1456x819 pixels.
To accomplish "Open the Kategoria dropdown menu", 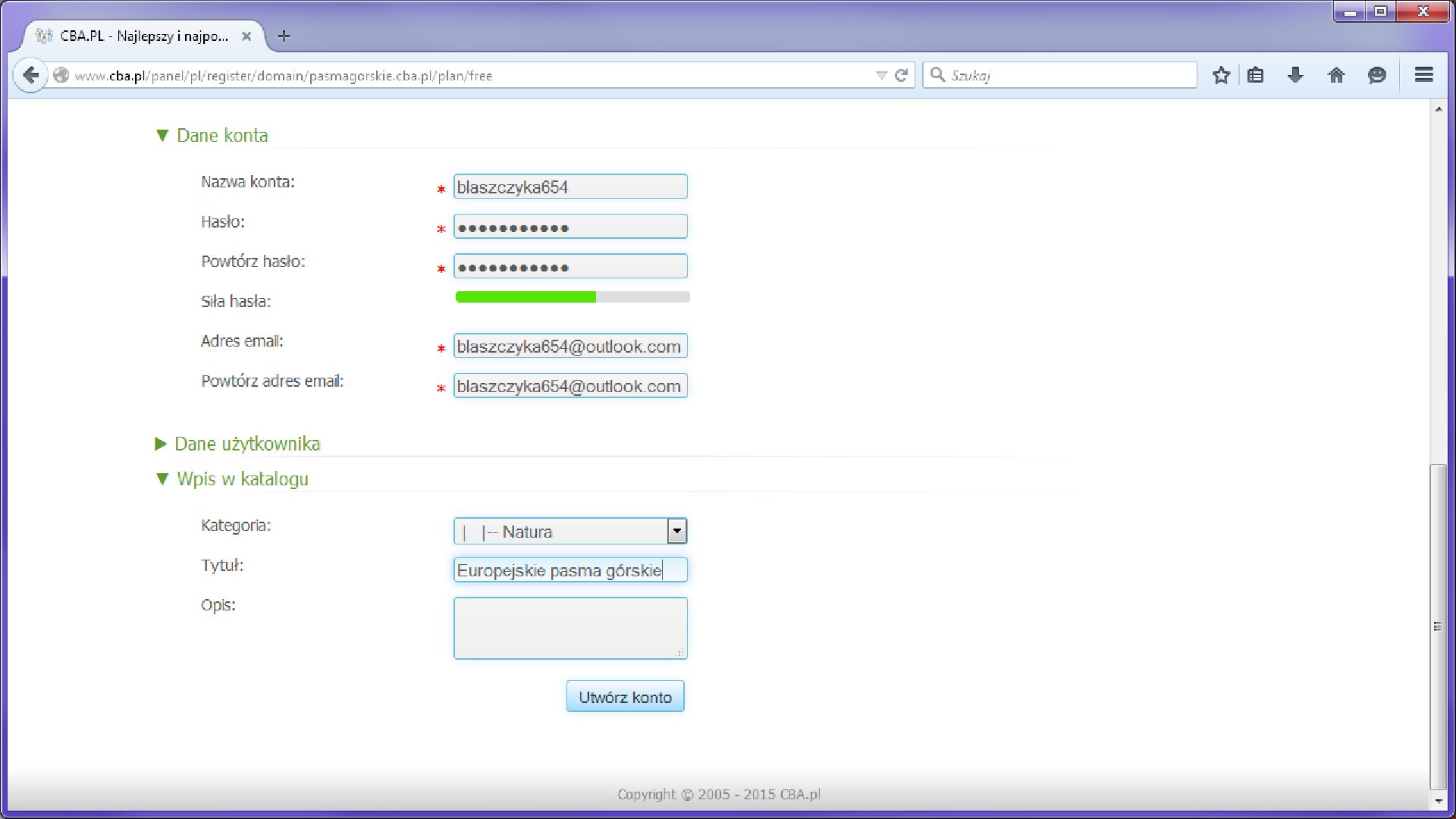I will [677, 531].
